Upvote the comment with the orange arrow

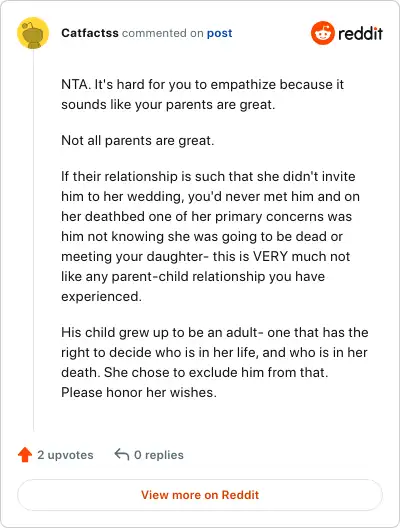[25, 455]
